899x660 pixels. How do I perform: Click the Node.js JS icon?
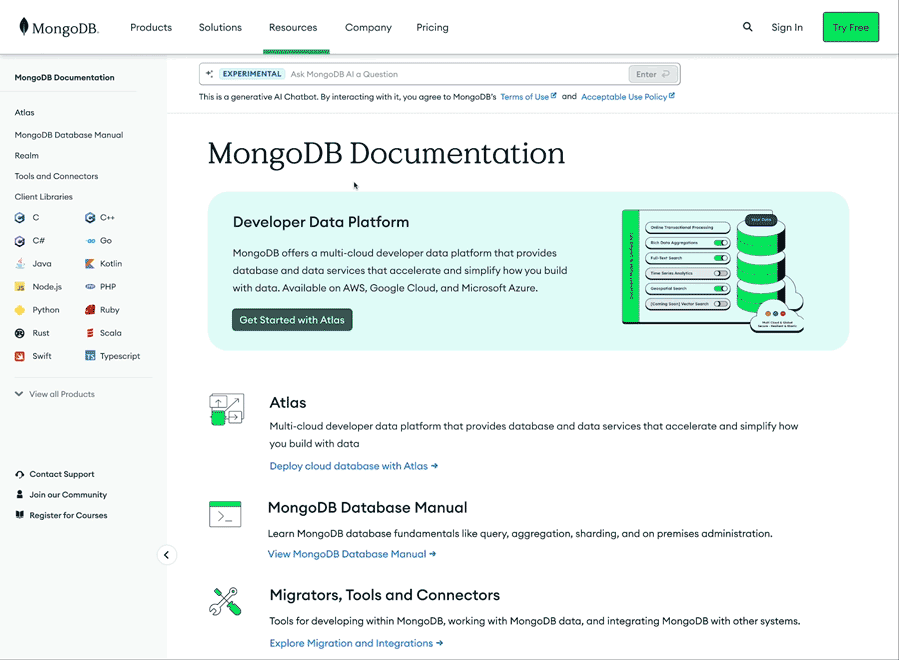[19, 287]
